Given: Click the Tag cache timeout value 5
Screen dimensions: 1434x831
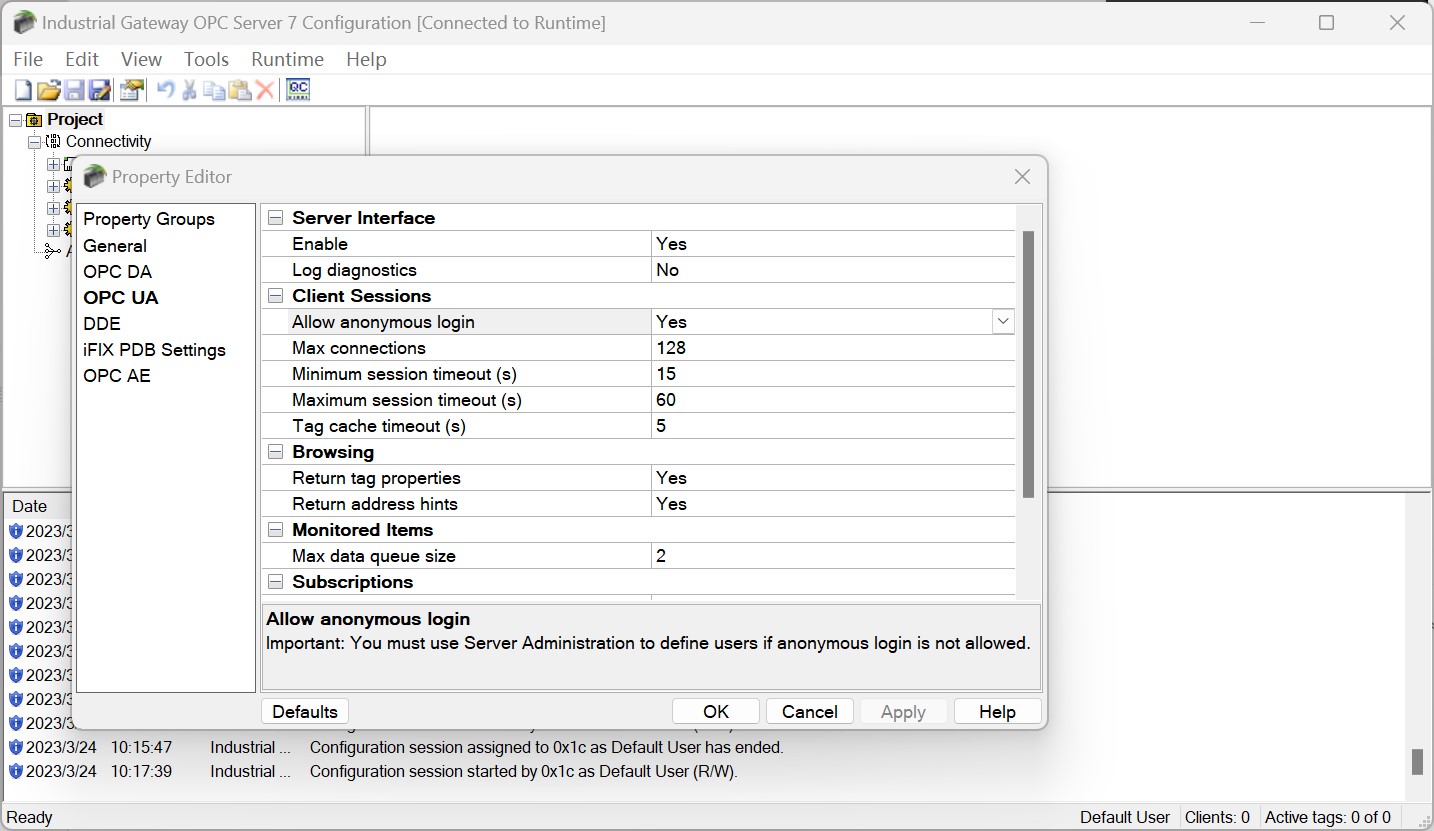Looking at the screenshot, I should tap(833, 426).
